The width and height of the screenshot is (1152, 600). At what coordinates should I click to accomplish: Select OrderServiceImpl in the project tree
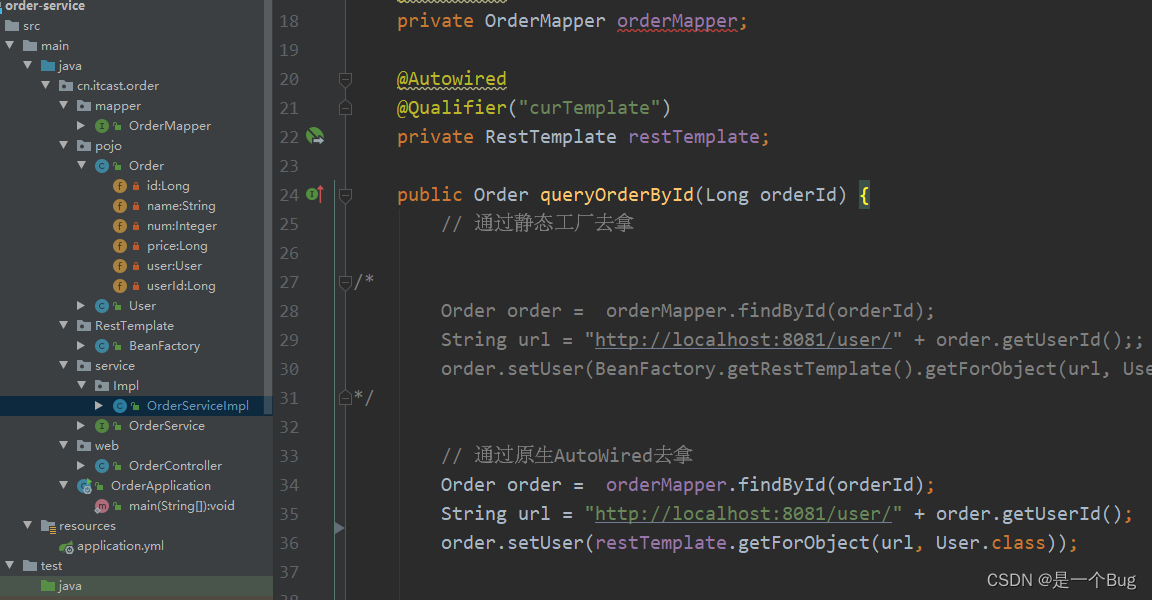(198, 405)
